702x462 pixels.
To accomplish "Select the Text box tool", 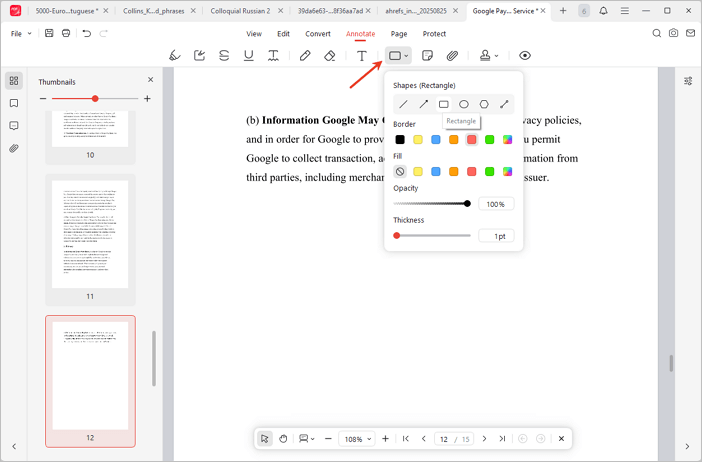I will point(362,56).
